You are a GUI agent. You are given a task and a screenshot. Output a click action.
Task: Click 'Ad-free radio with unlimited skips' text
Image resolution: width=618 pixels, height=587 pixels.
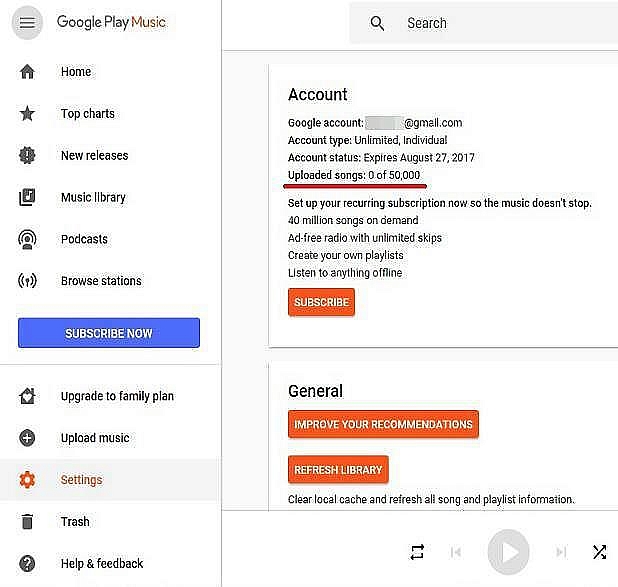tap(365, 238)
